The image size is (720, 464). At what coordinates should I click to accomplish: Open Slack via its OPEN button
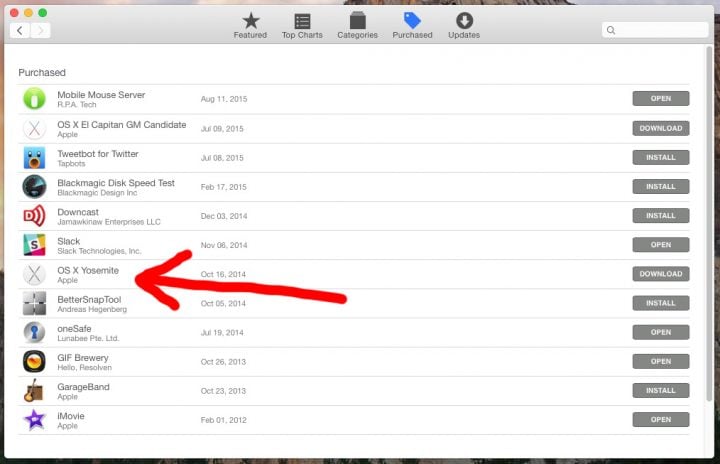click(661, 245)
